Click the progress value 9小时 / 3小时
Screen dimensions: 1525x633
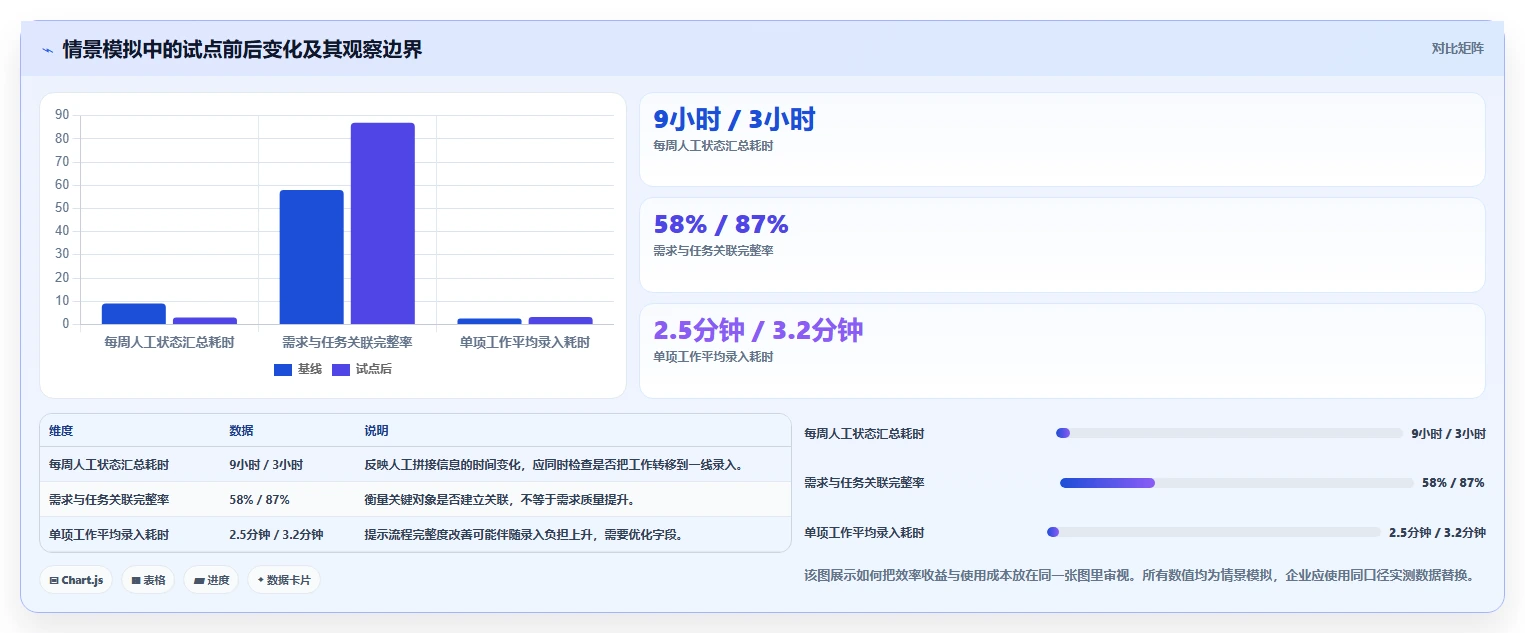pos(1448,433)
